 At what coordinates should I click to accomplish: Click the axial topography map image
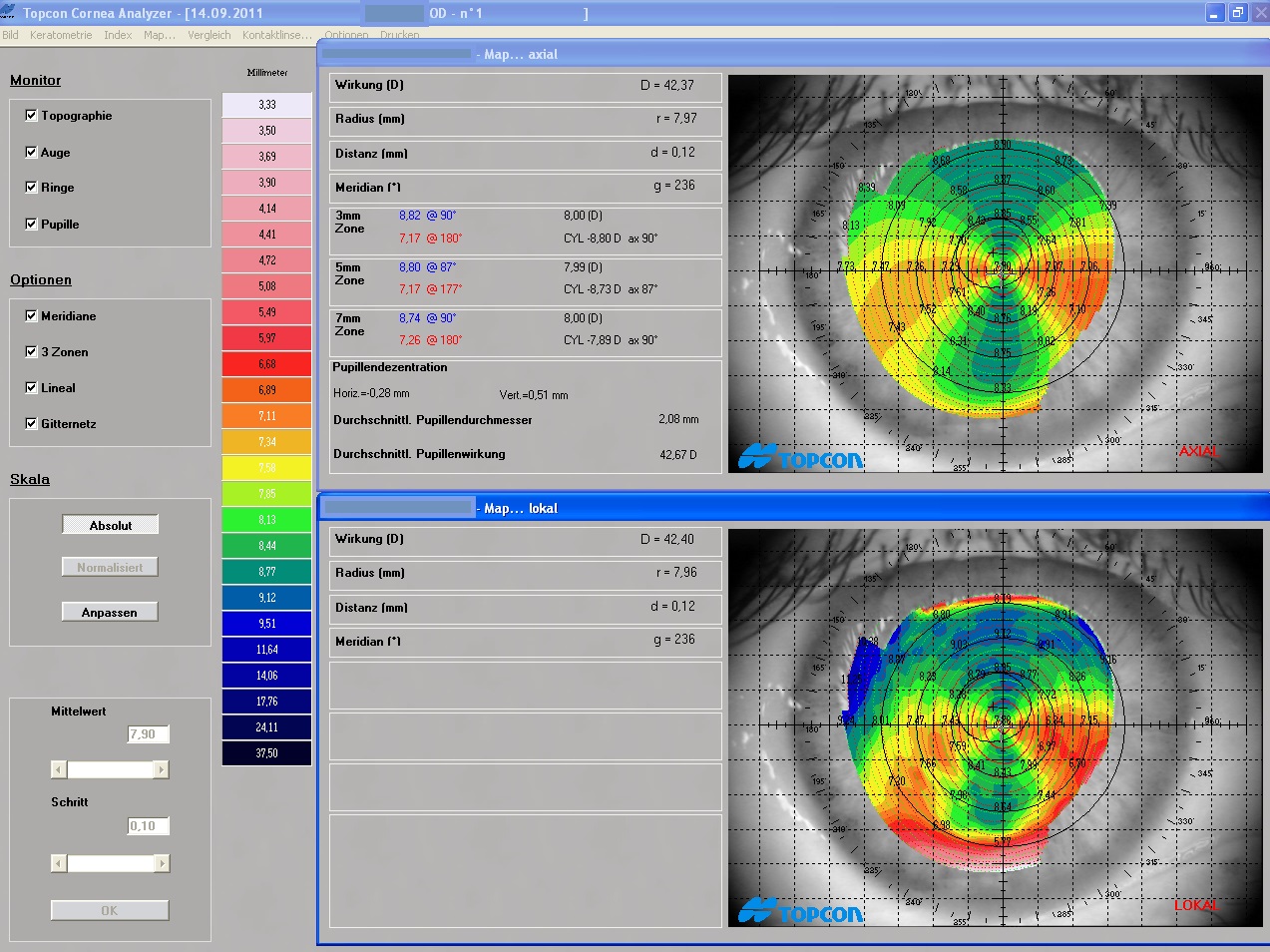coord(996,273)
